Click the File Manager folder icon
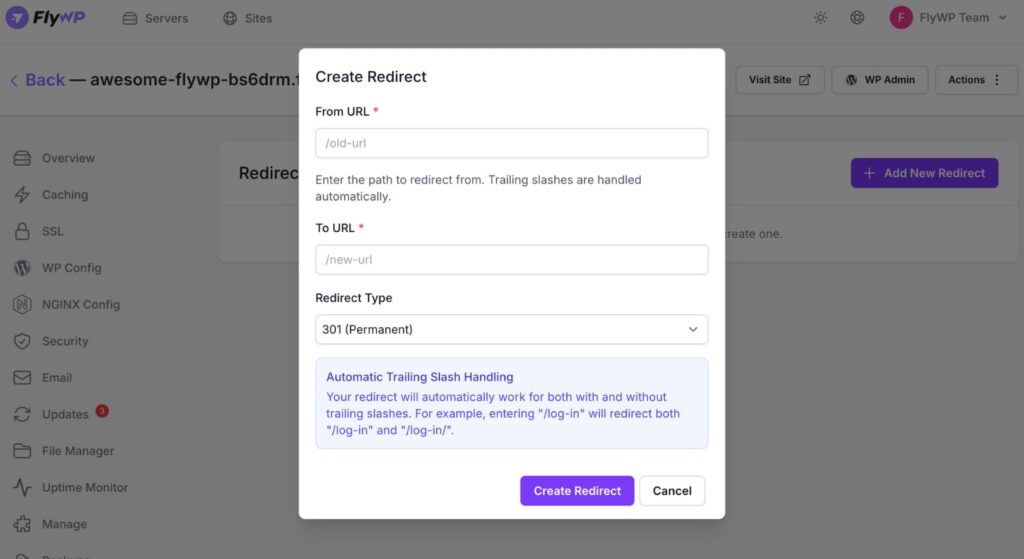 point(22,451)
